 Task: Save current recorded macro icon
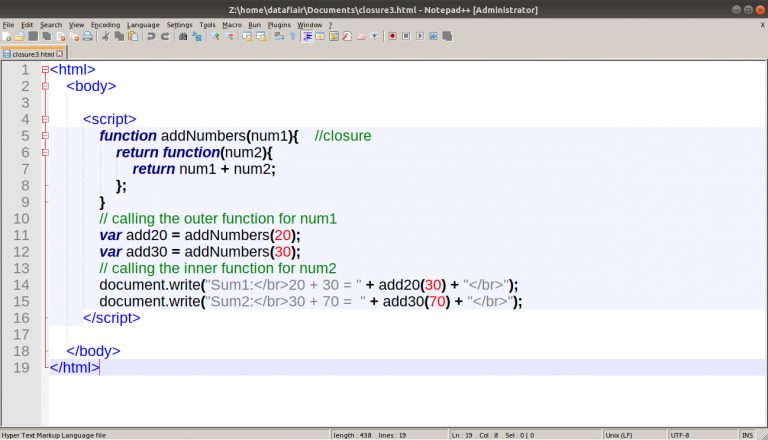(x=447, y=36)
